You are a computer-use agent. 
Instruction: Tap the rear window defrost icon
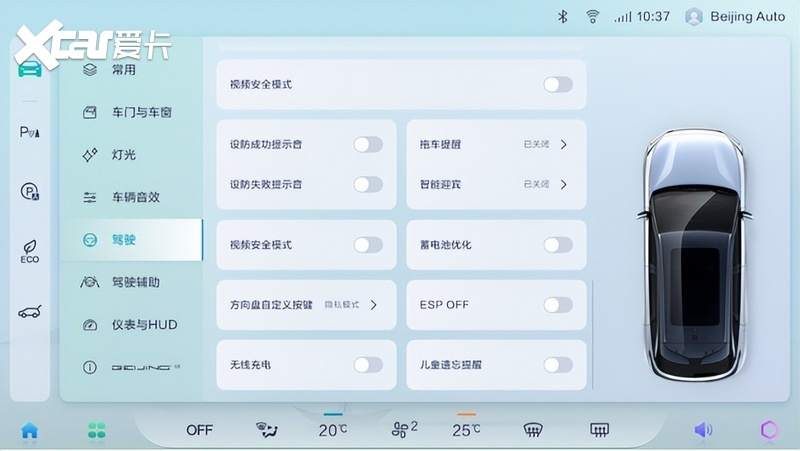pyautogui.click(x=599, y=430)
